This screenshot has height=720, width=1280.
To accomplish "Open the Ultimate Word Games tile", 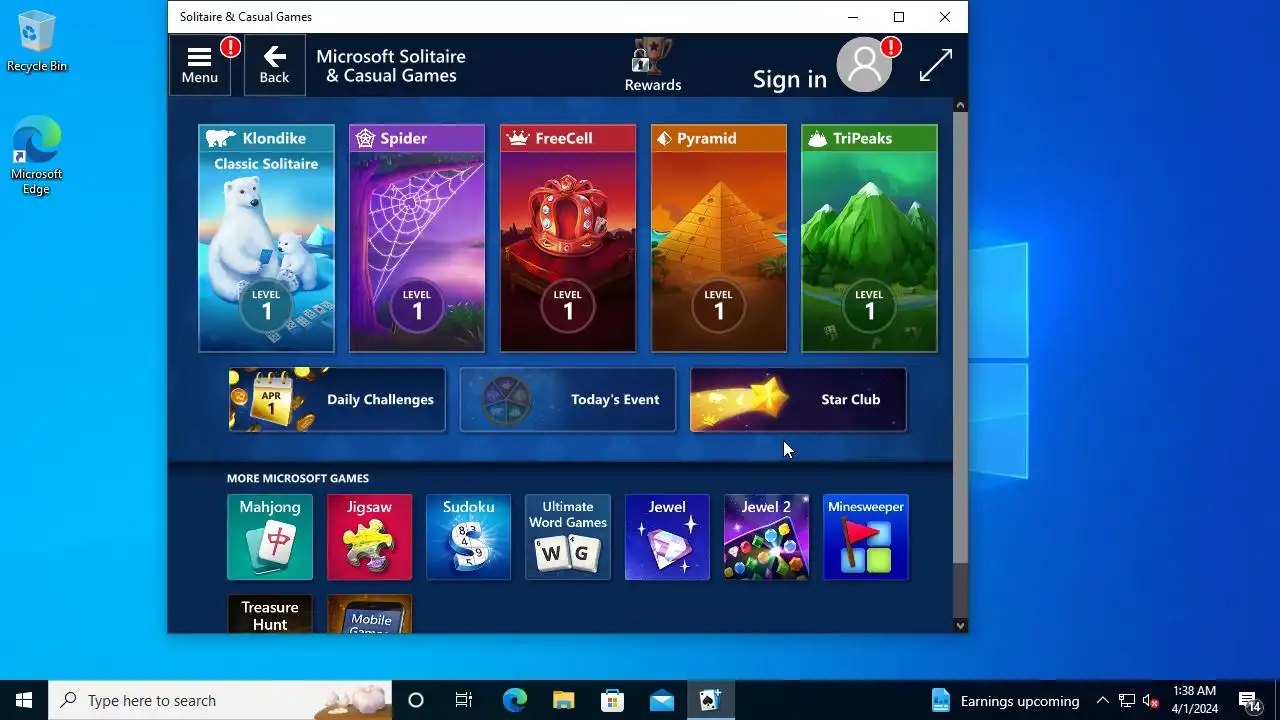I will point(568,537).
